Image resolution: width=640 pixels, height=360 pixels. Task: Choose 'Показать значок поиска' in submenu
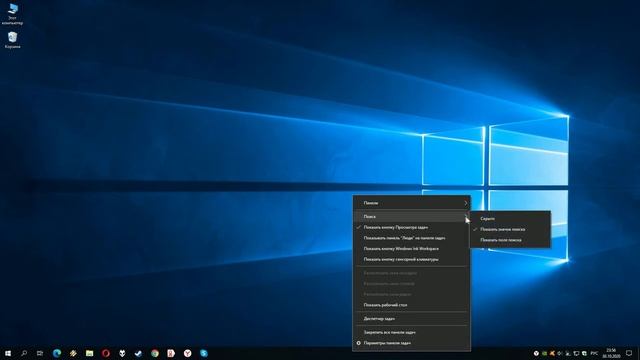click(510, 229)
